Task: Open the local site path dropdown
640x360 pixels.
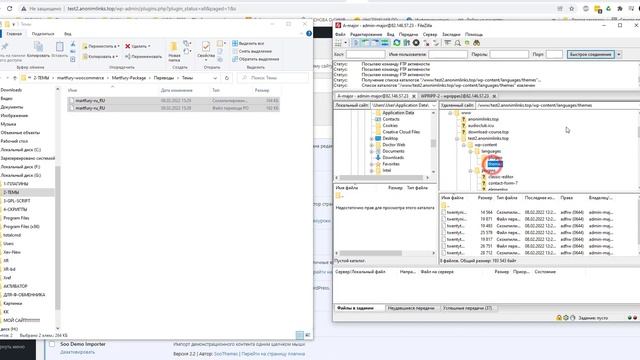Action: click(433, 105)
